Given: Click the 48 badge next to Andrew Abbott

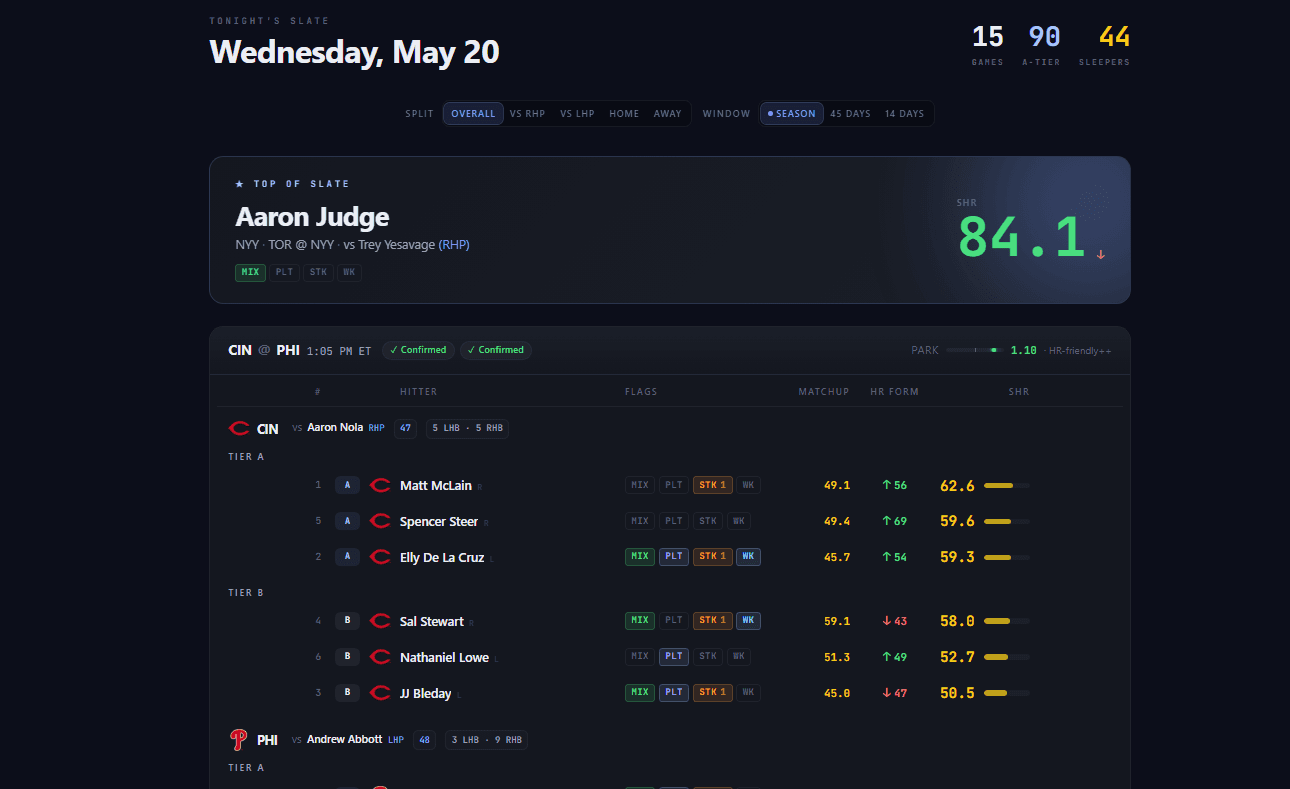Looking at the screenshot, I should [424, 740].
